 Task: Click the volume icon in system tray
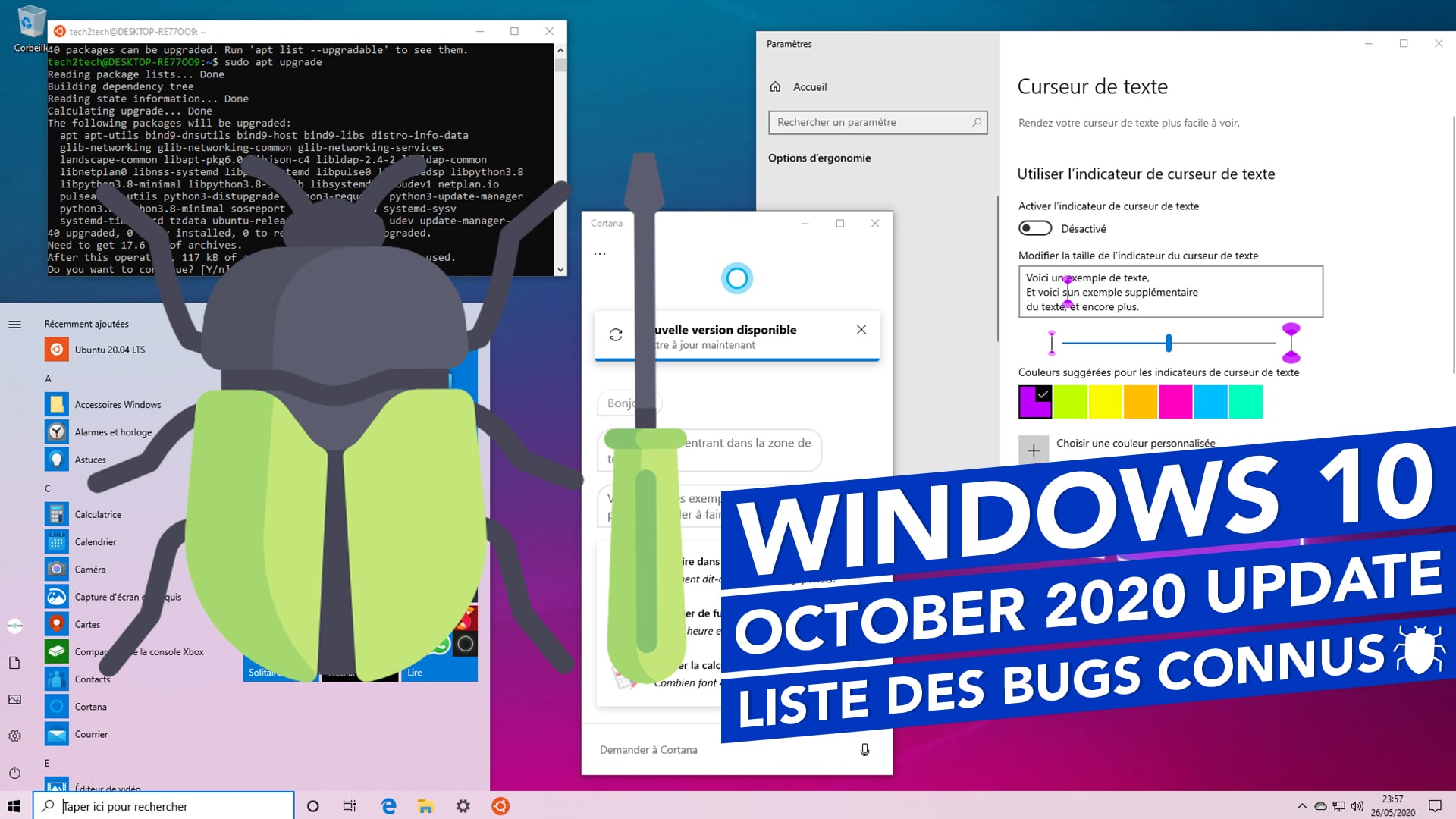(1357, 806)
